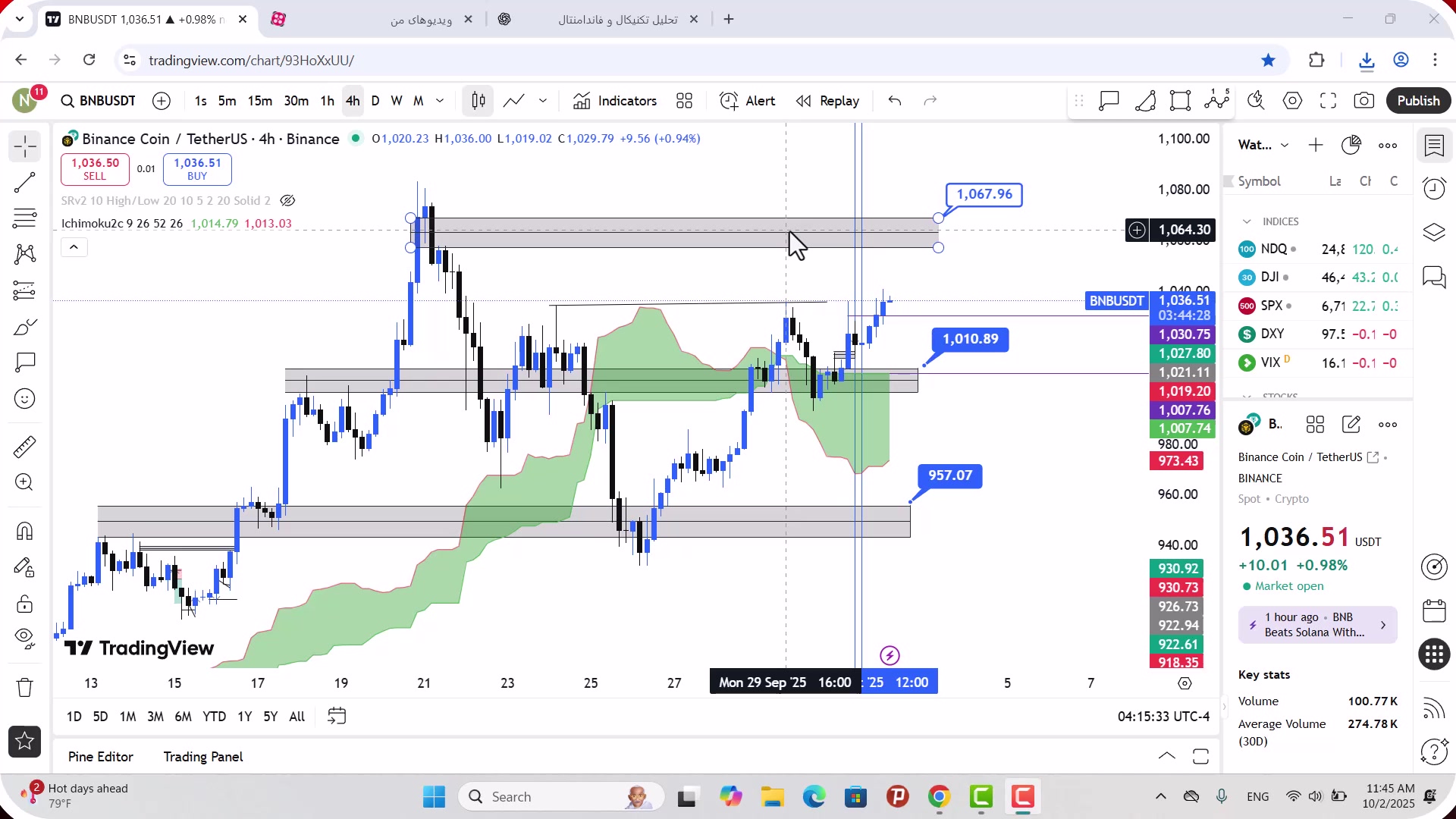Open the emoji icons tool
The height and width of the screenshot is (819, 1456).
25,399
